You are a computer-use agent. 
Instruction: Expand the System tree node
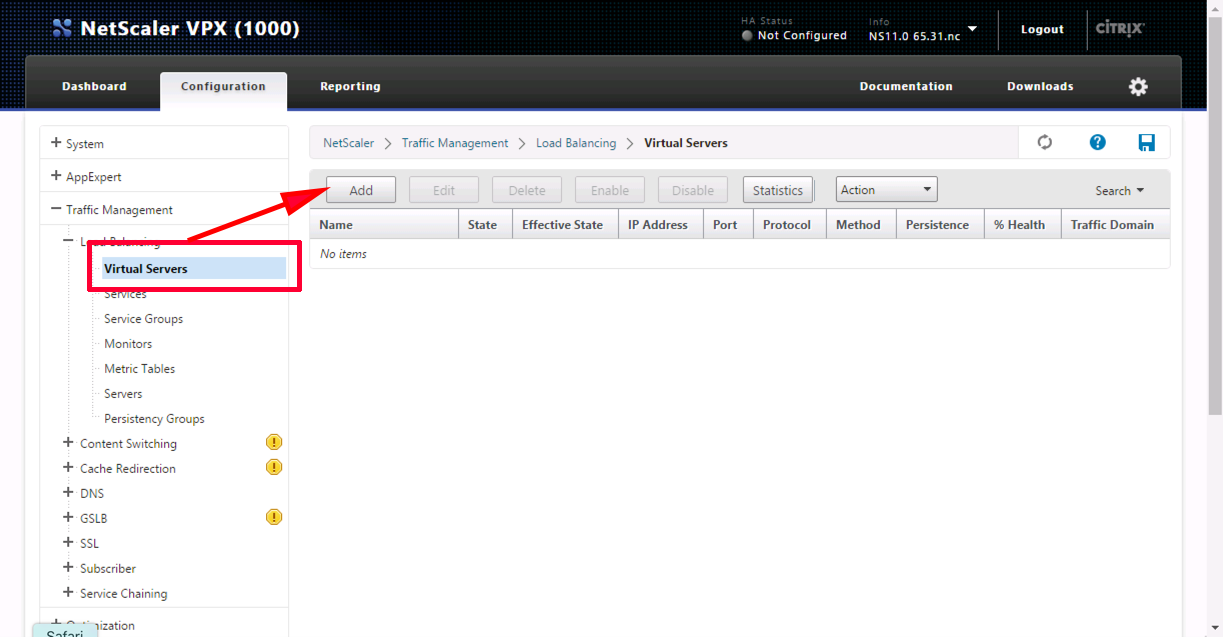point(56,143)
